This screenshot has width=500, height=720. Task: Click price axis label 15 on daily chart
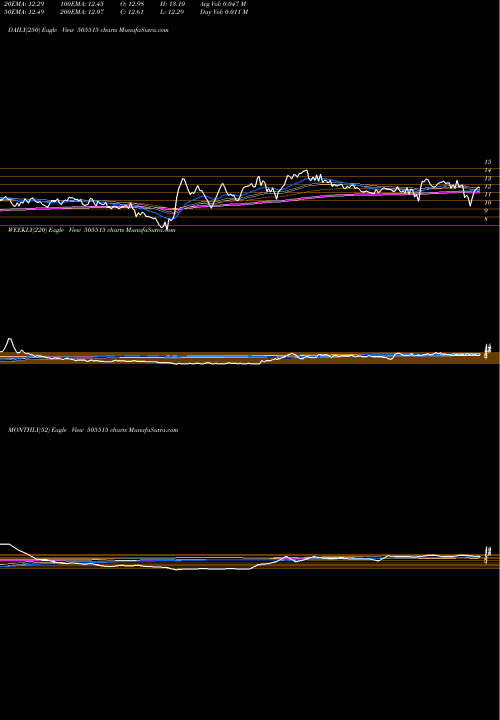click(488, 162)
